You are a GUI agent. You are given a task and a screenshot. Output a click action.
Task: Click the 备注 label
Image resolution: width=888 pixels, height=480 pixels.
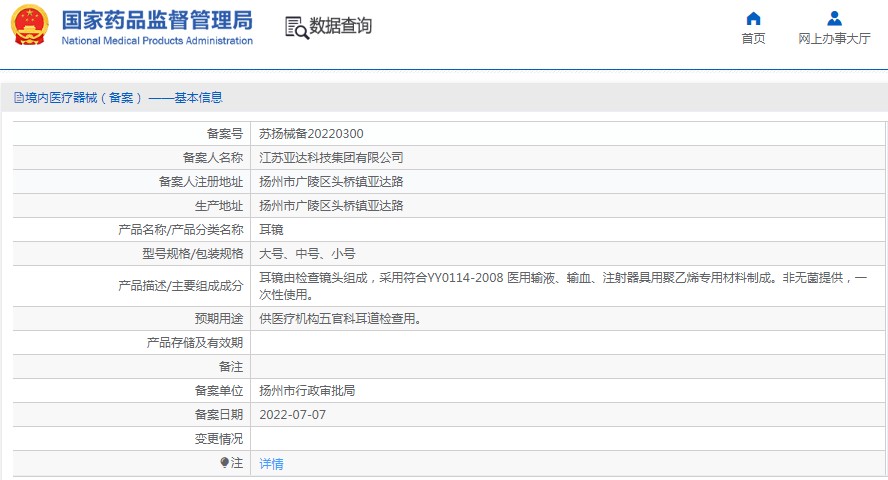(231, 367)
